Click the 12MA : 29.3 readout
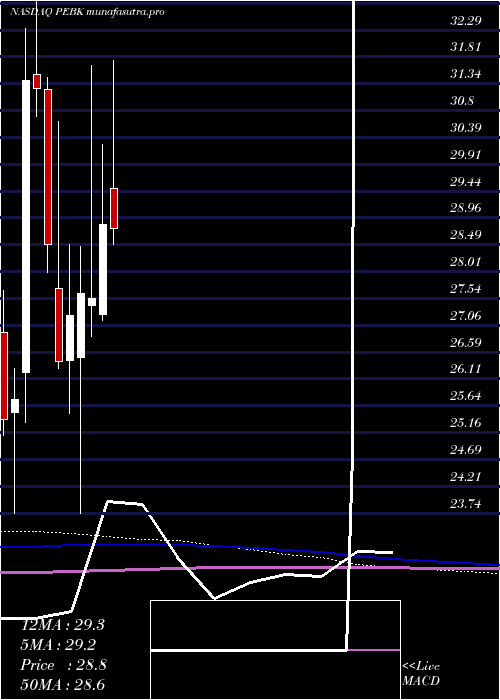The height and width of the screenshot is (700, 500). click(x=62, y=625)
